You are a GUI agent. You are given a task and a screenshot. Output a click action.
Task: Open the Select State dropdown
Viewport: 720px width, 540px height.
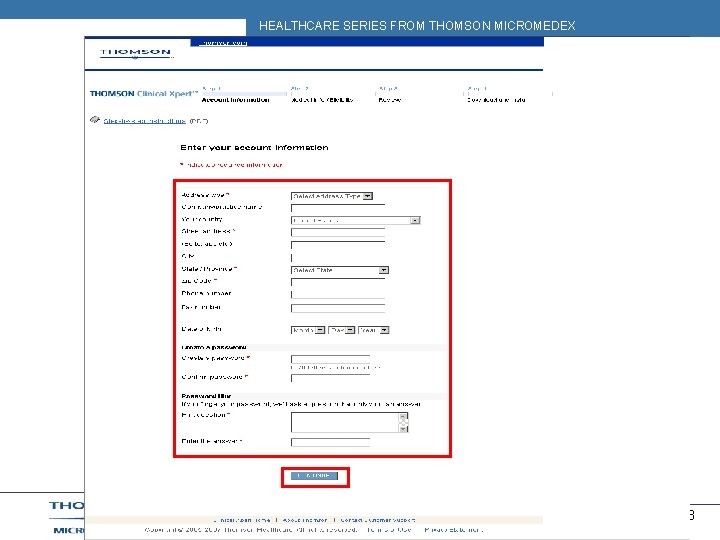(340, 270)
